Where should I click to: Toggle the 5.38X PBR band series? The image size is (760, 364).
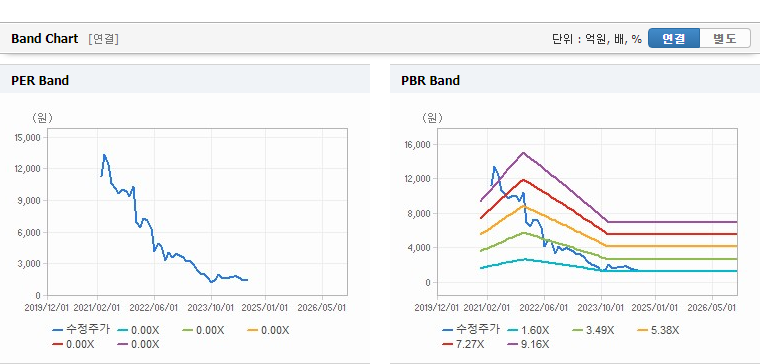click(658, 330)
